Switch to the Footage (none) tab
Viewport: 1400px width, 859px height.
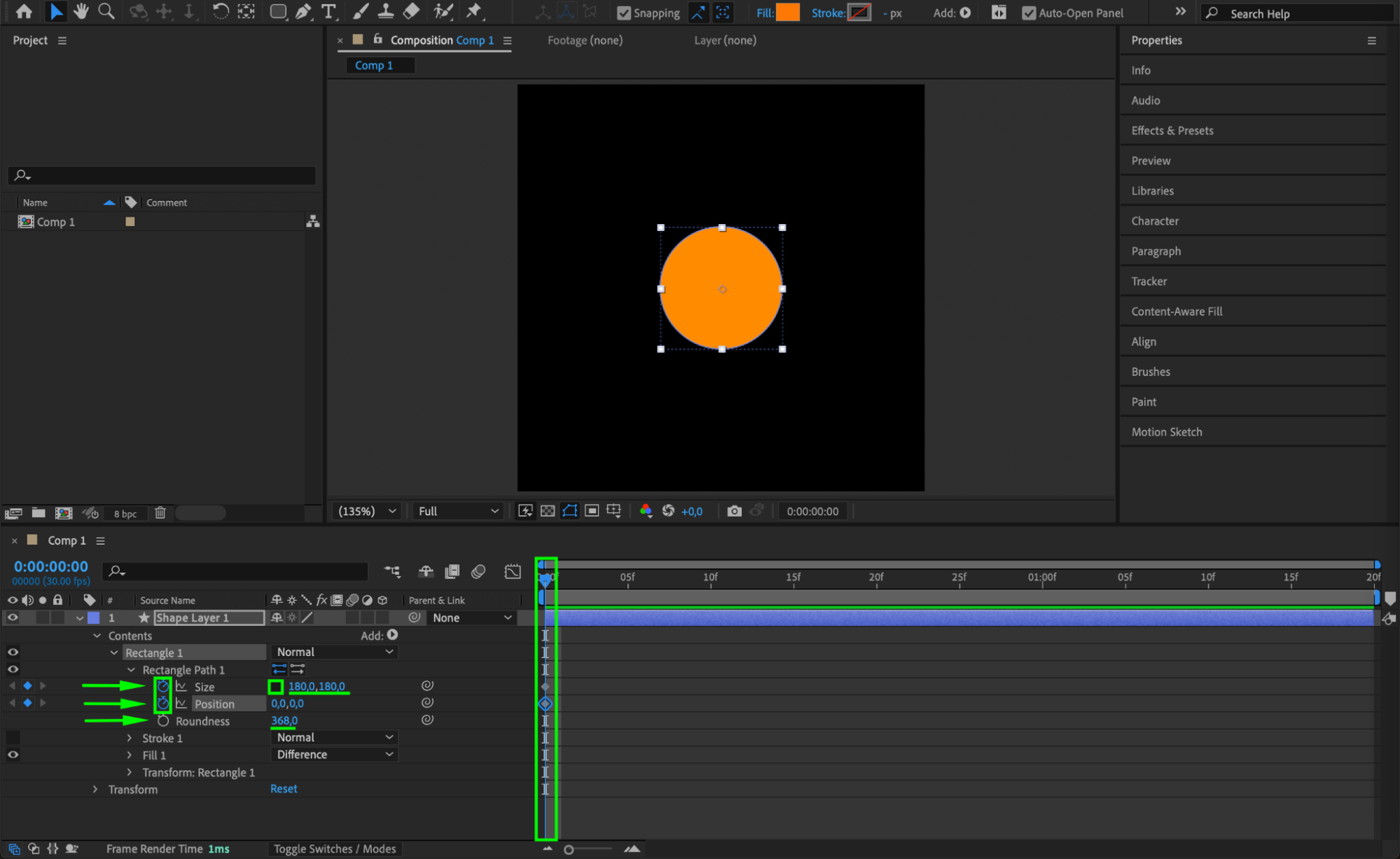click(x=585, y=41)
